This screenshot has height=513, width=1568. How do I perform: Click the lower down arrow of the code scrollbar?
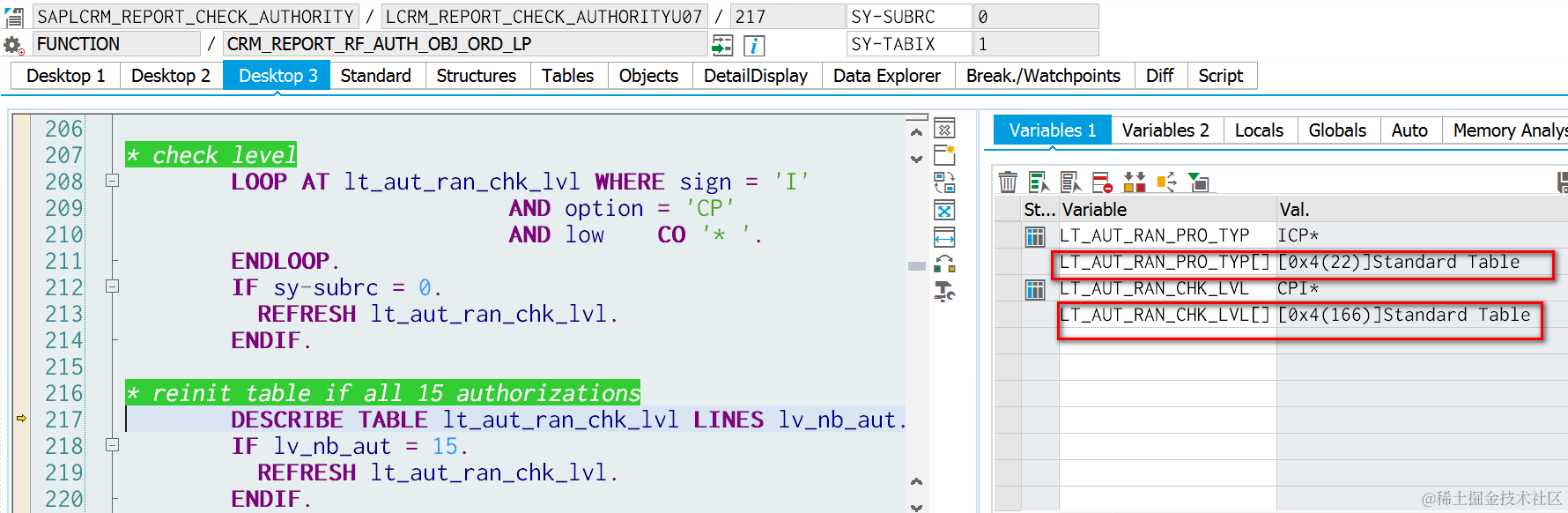(916, 507)
